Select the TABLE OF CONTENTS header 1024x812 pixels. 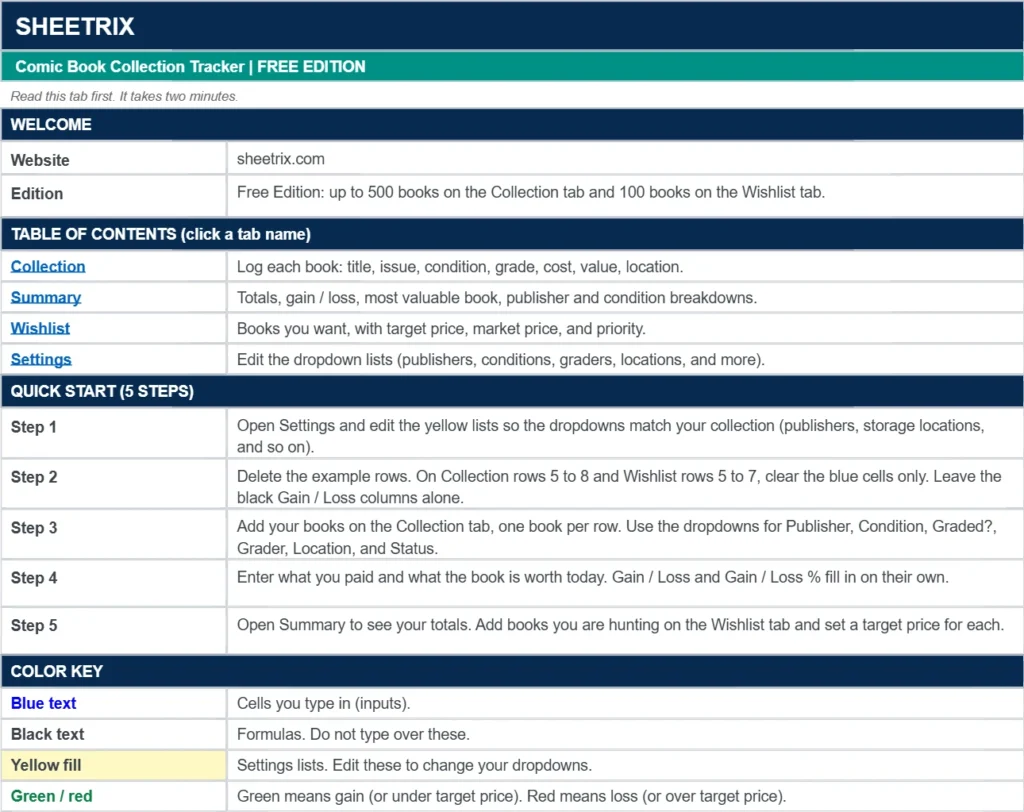click(512, 235)
